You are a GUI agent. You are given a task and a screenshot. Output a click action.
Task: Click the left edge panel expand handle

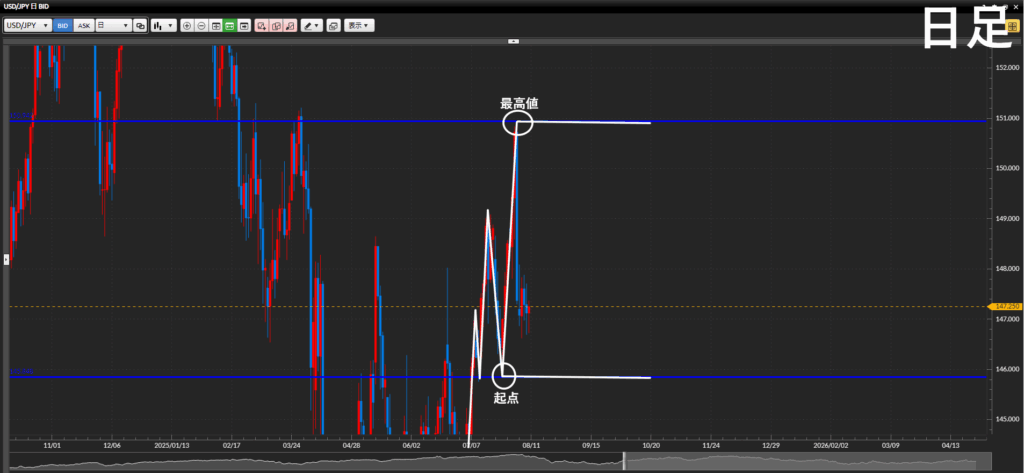coord(5,259)
